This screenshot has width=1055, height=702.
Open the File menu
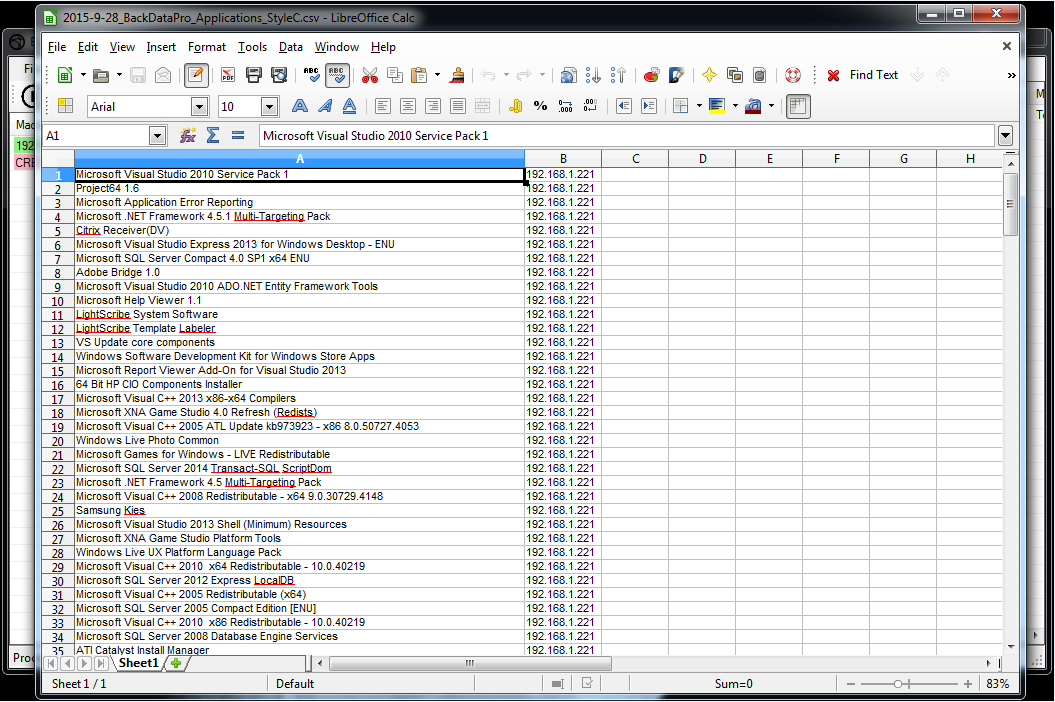(x=57, y=47)
